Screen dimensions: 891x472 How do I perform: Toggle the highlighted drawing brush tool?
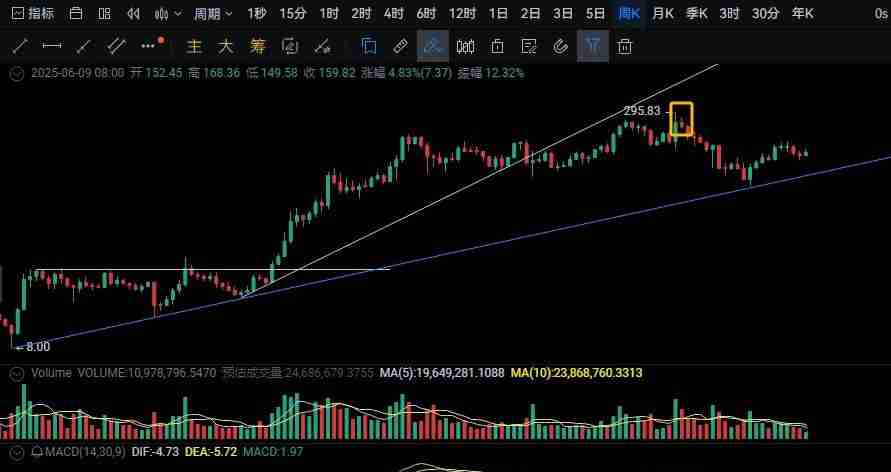point(433,46)
